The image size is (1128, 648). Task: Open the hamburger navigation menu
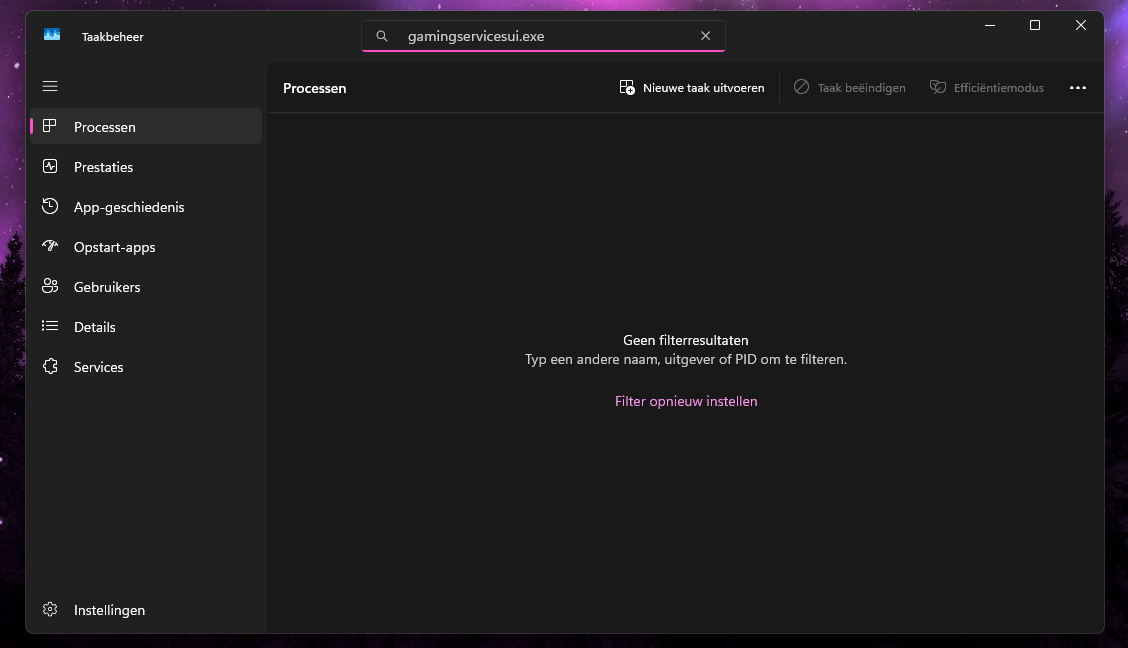[x=50, y=86]
